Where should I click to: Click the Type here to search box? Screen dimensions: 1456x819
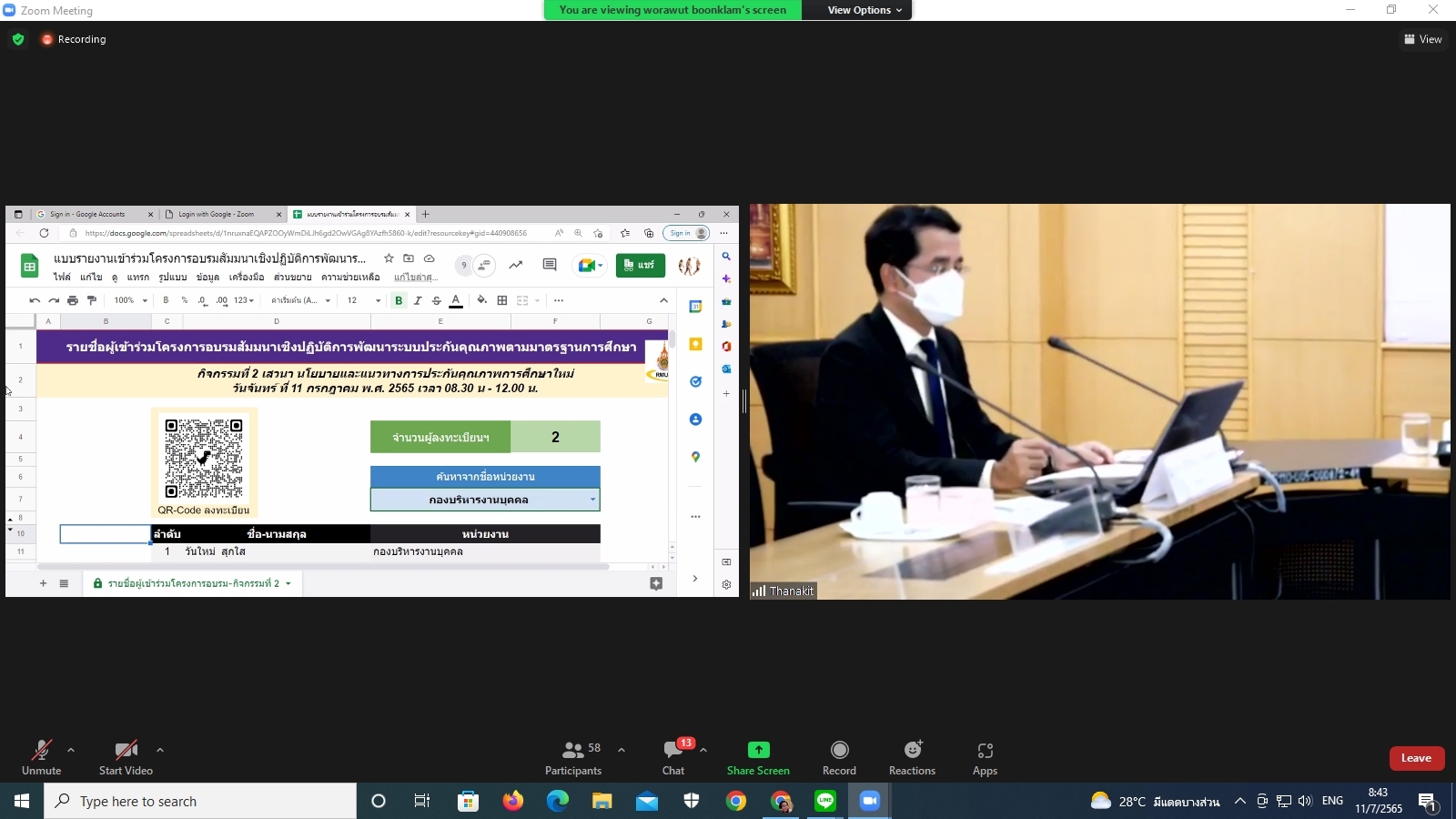200,801
